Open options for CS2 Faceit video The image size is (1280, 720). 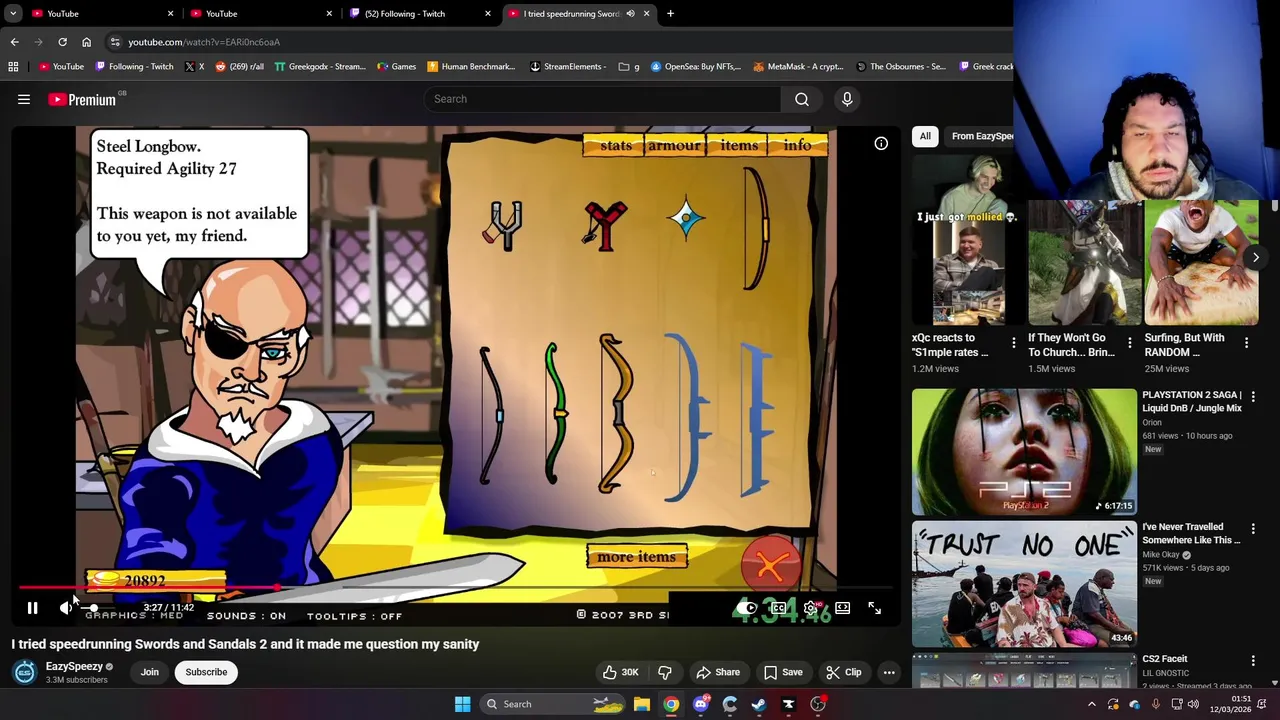tap(1253, 660)
